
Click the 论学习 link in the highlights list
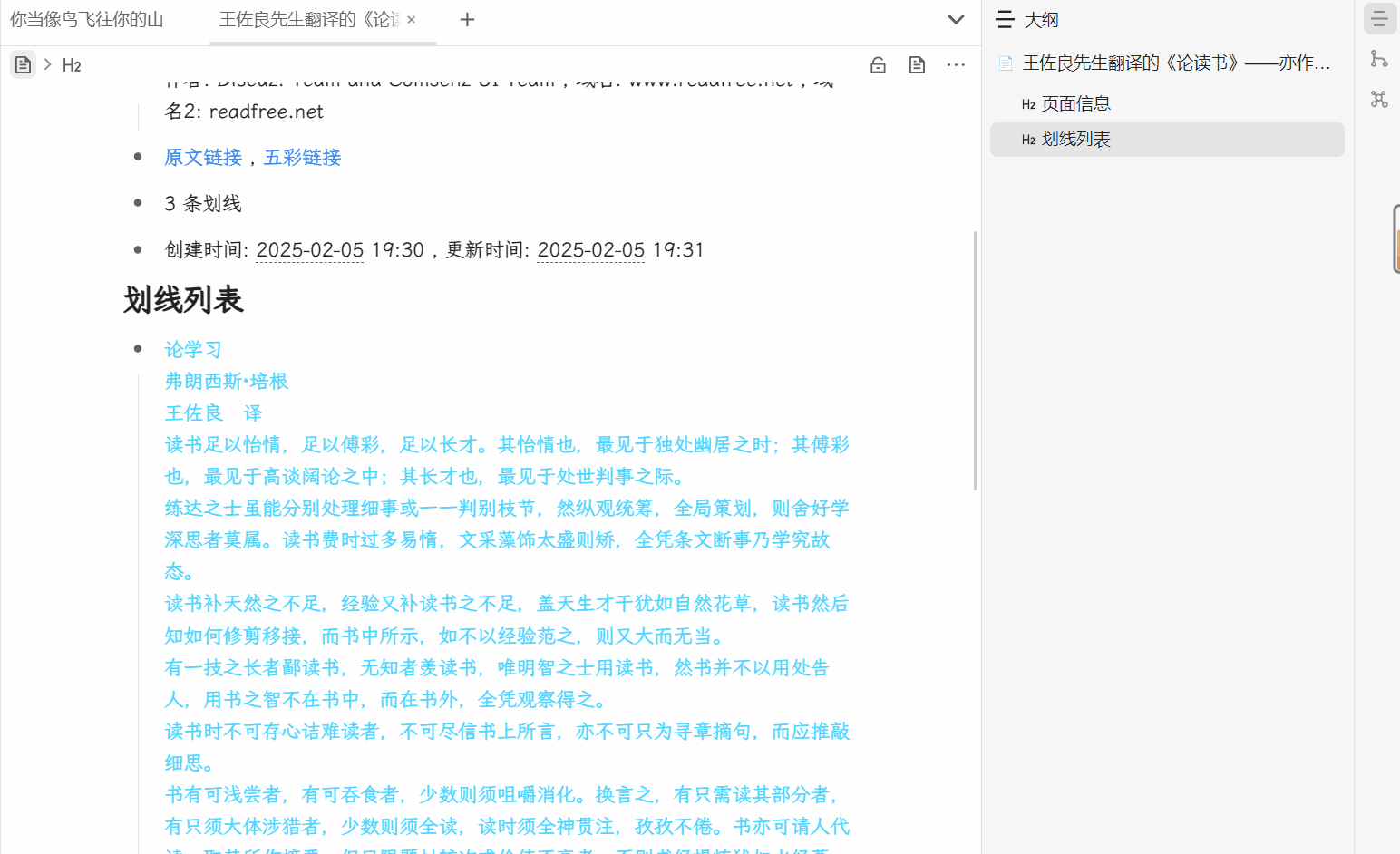(192, 348)
